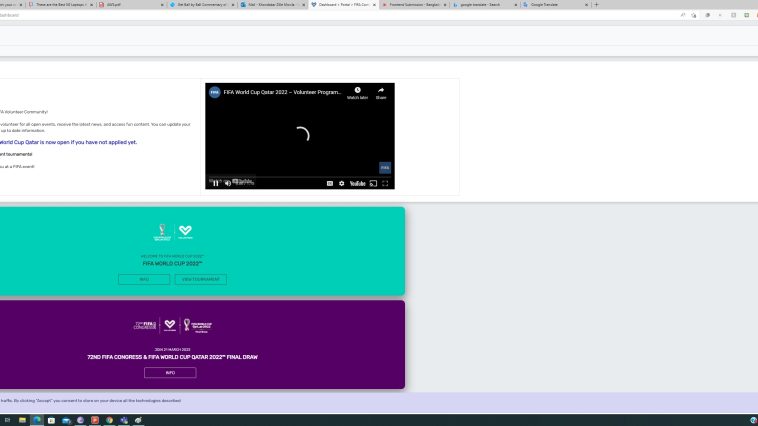Enter full screen video mode
The width and height of the screenshot is (758, 426).
click(x=385, y=183)
